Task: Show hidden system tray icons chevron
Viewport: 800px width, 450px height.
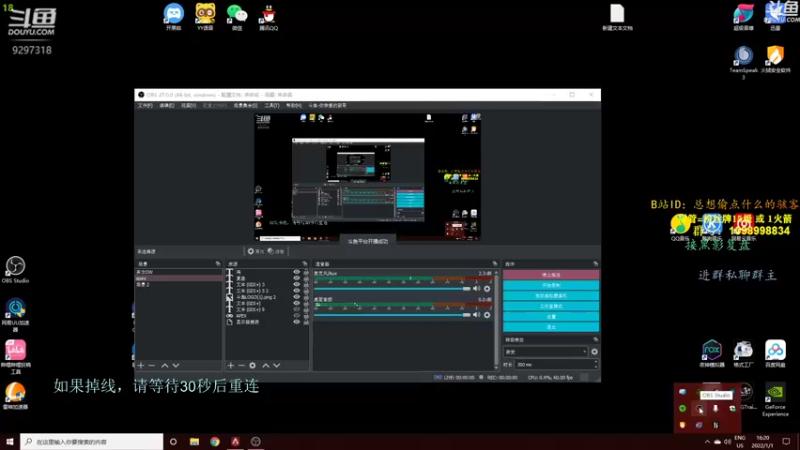Action: click(707, 442)
